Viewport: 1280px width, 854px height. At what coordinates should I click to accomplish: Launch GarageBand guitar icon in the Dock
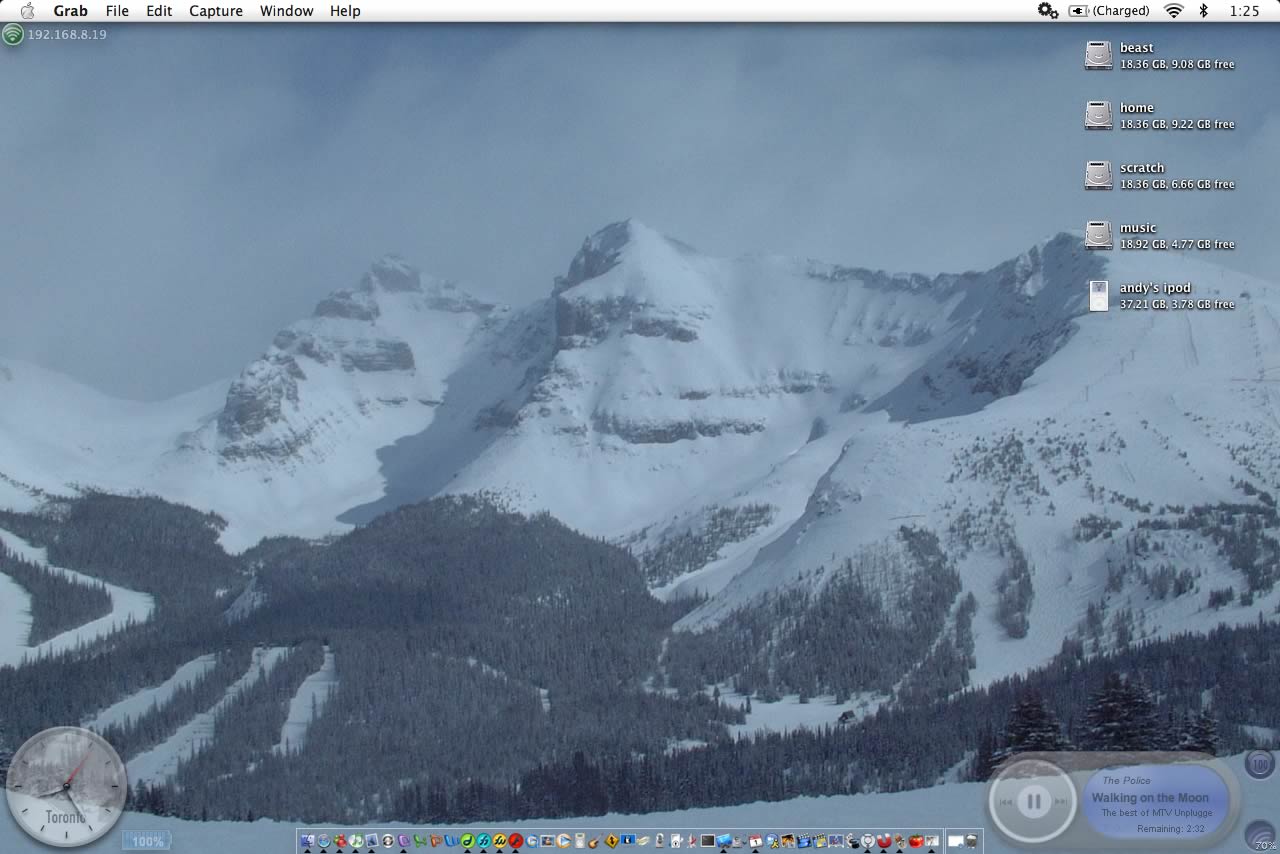[595, 841]
